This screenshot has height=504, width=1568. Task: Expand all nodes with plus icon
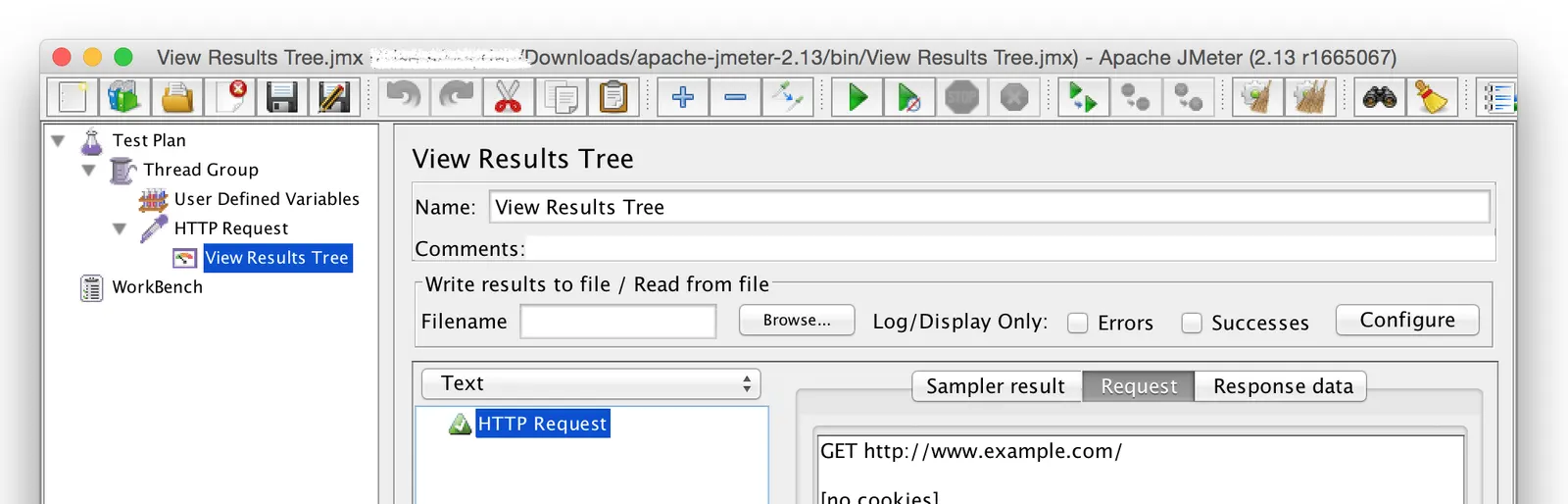click(683, 97)
